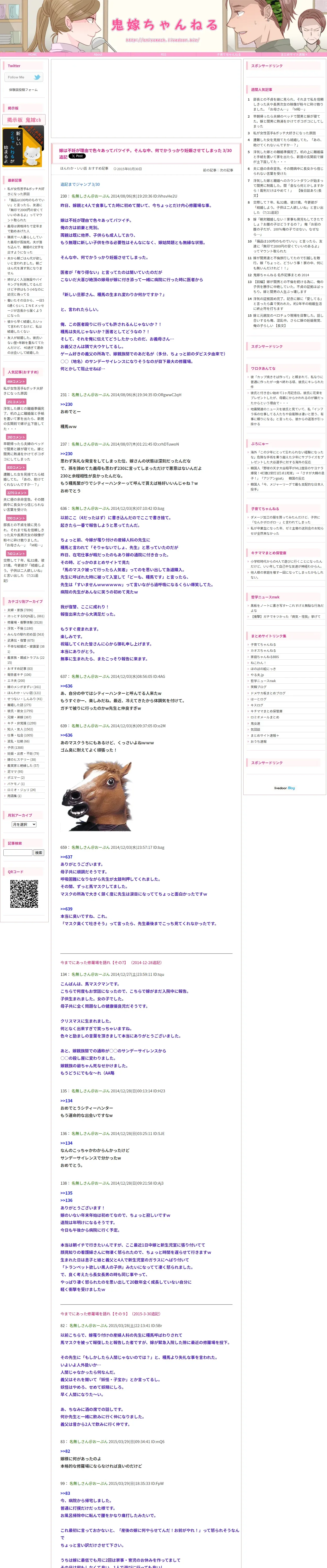Click the 記事検索 text input
The width and height of the screenshot is (327, 1568).
[x=18, y=853]
